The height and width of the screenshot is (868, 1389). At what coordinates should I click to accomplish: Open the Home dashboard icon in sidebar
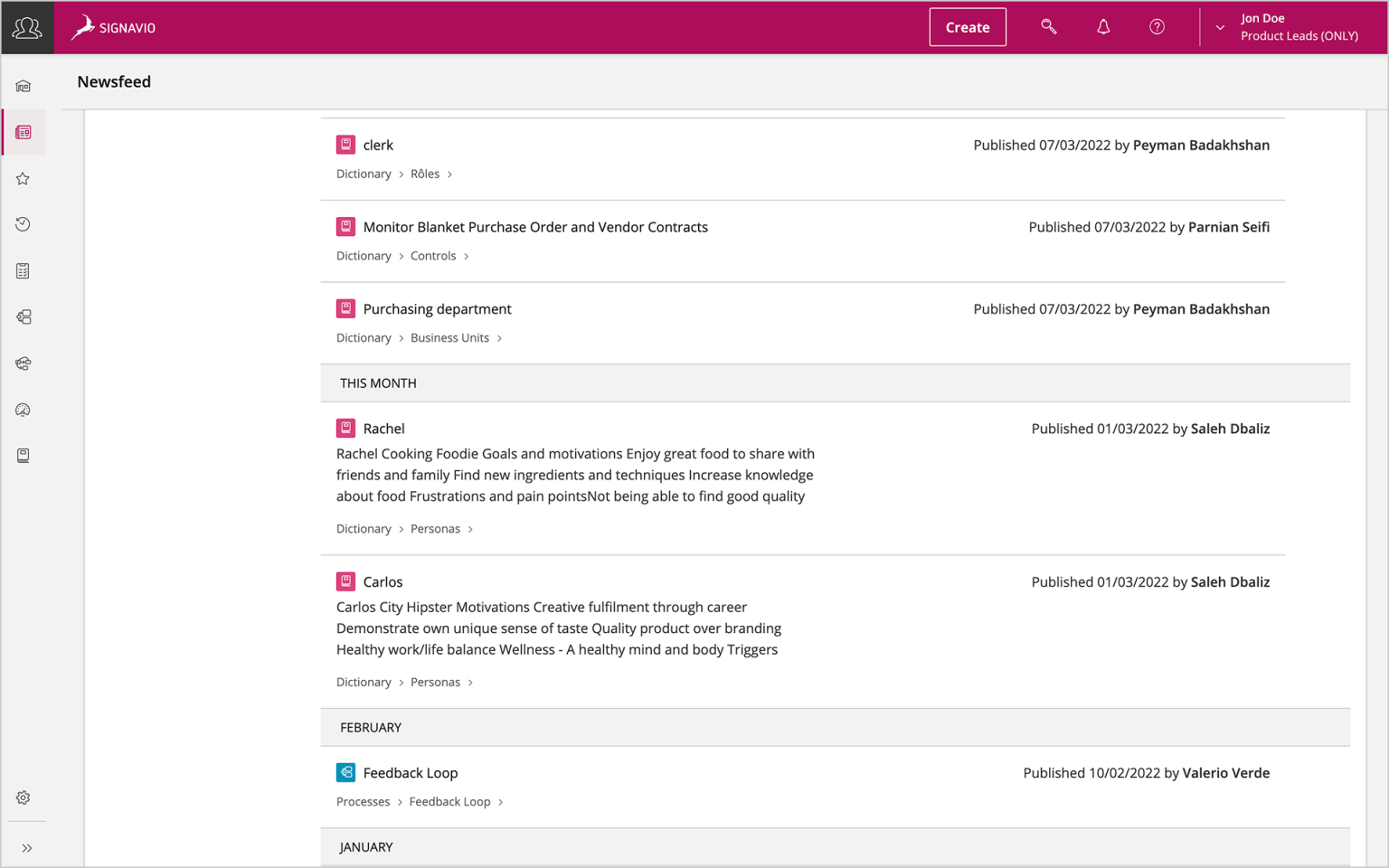[x=23, y=84]
